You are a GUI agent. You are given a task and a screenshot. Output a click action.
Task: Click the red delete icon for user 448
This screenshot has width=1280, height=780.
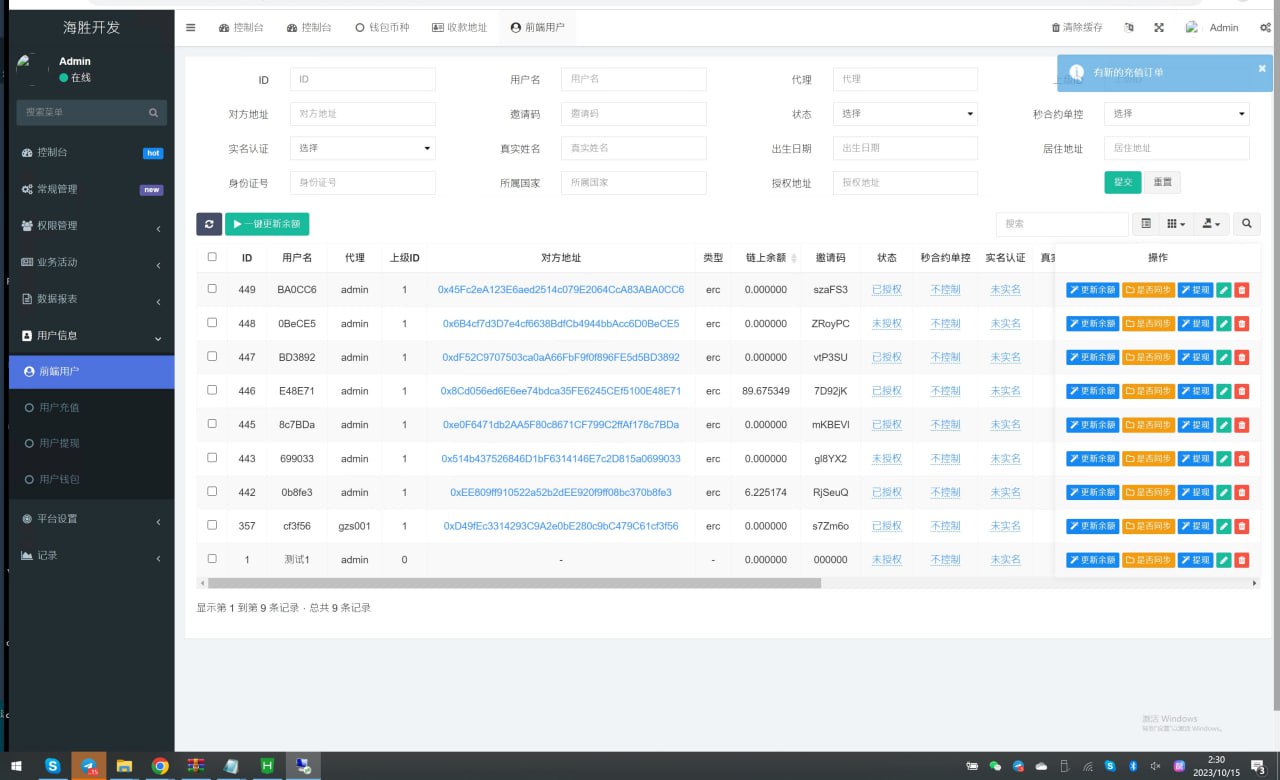1241,324
